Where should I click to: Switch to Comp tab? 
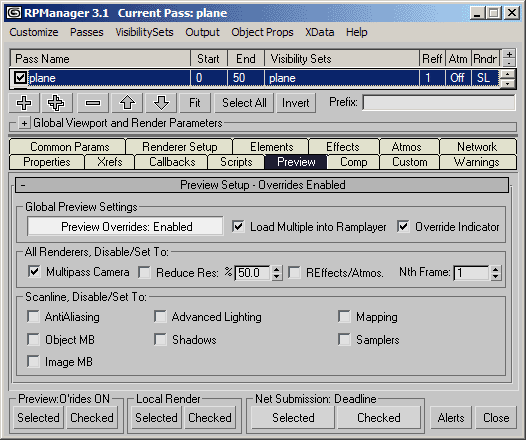[x=353, y=162]
